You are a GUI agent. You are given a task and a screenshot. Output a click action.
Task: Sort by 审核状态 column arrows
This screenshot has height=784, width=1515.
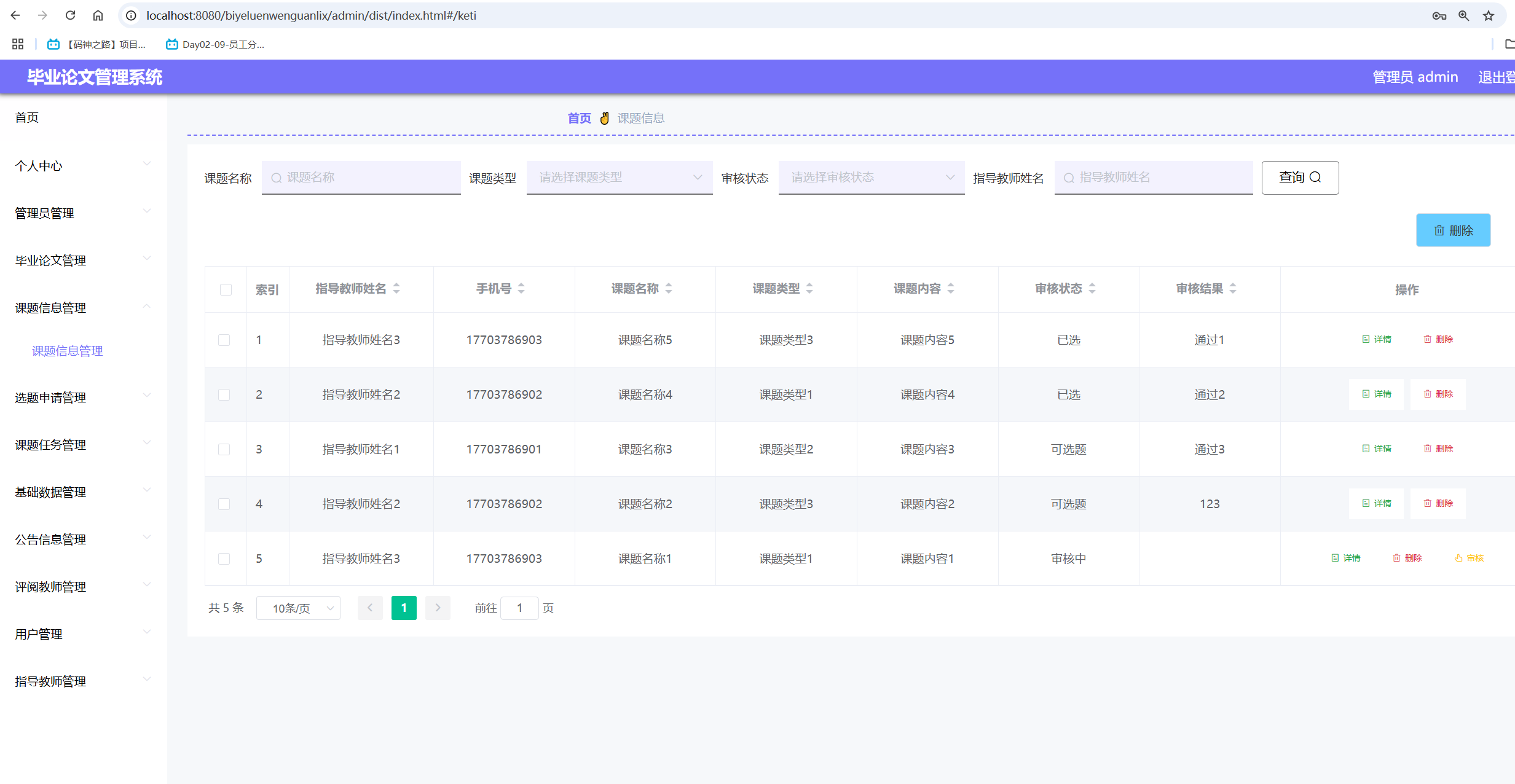pos(1092,288)
